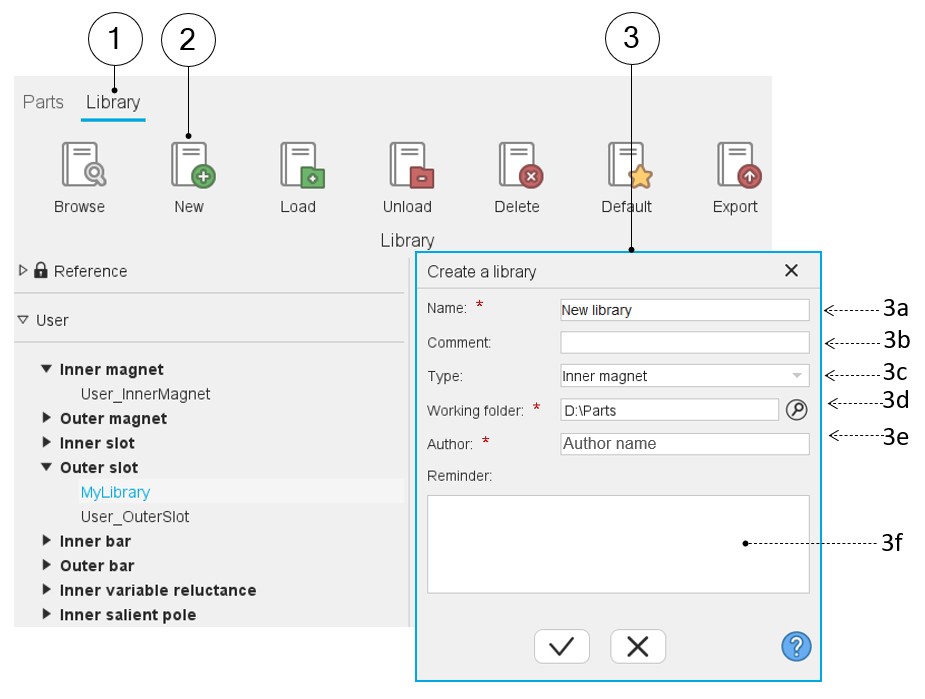Click the Delete library icon
This screenshot has width=925, height=699.
coord(518,165)
